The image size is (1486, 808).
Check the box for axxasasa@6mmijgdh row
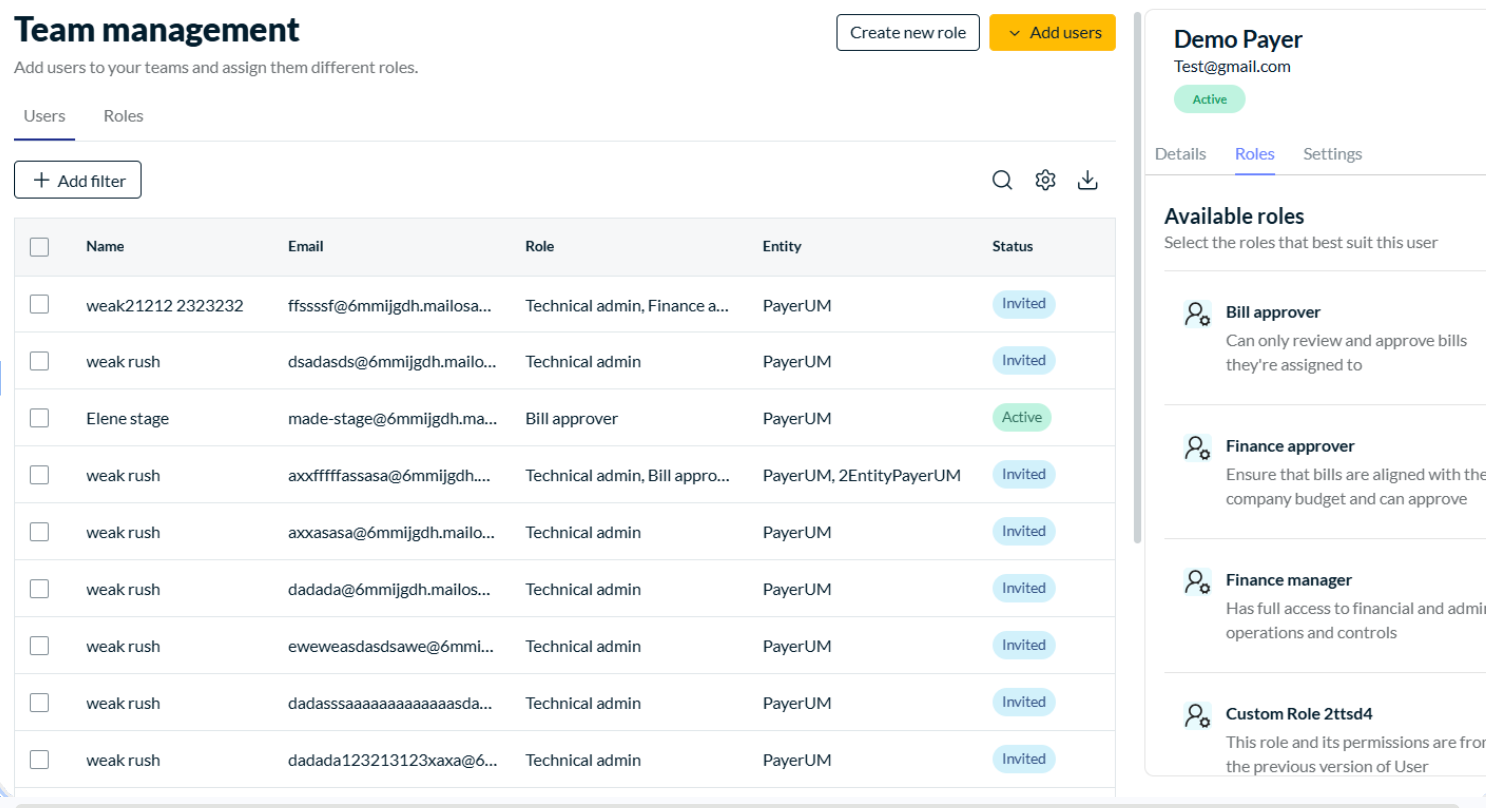coord(39,532)
